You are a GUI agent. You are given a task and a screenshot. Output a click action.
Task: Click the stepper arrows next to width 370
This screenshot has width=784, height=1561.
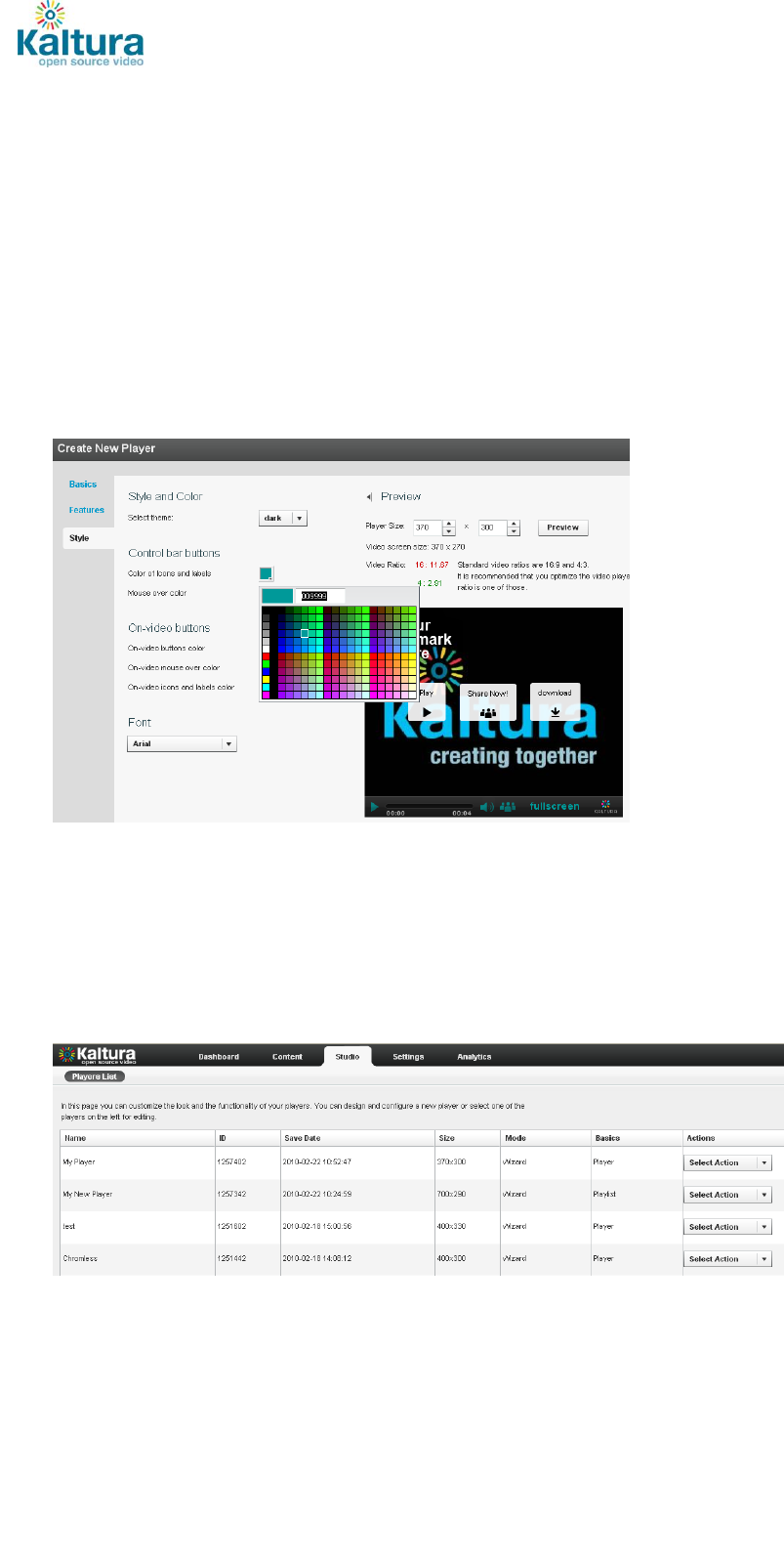(x=449, y=527)
